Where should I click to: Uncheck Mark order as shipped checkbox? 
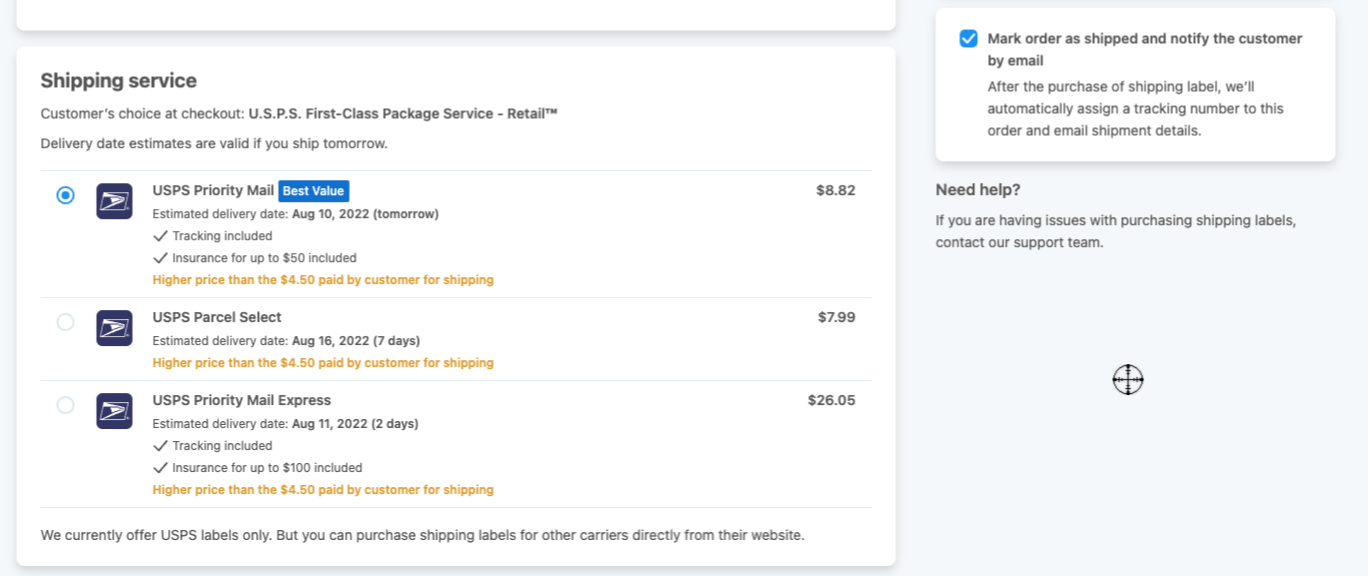pyautogui.click(x=968, y=39)
